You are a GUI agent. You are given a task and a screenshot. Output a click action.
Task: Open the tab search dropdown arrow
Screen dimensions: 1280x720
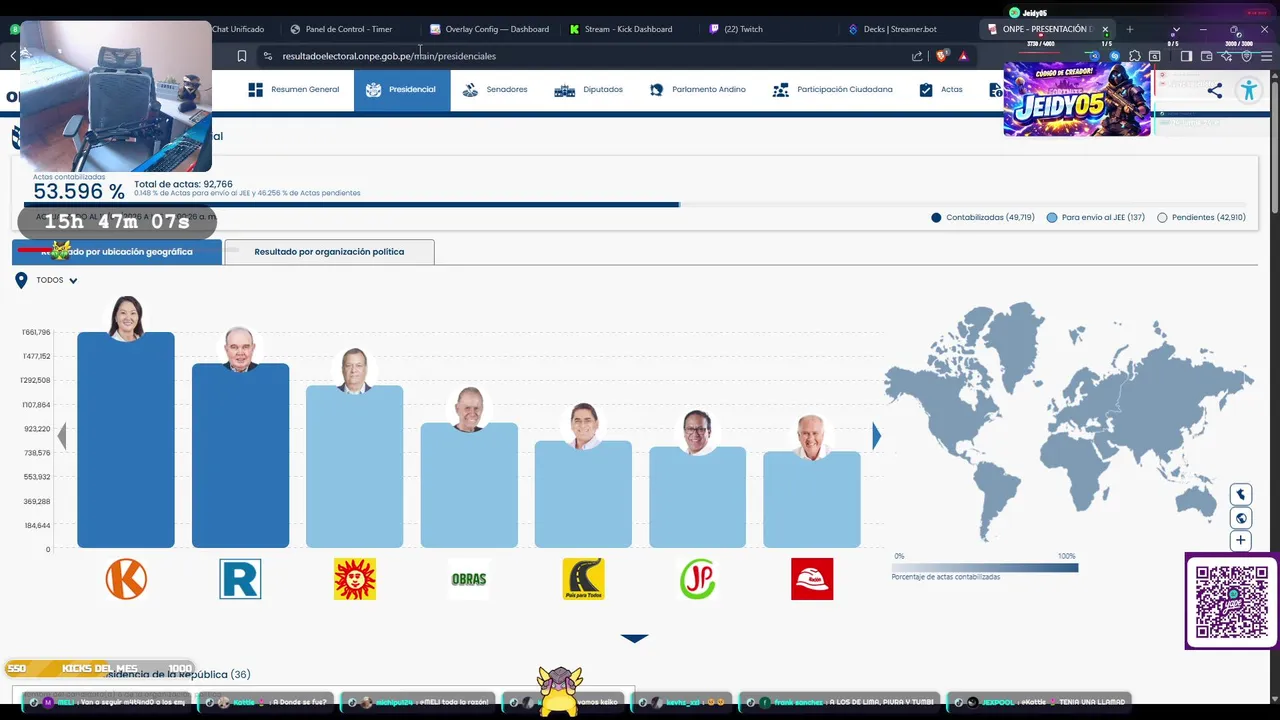coord(1175,29)
